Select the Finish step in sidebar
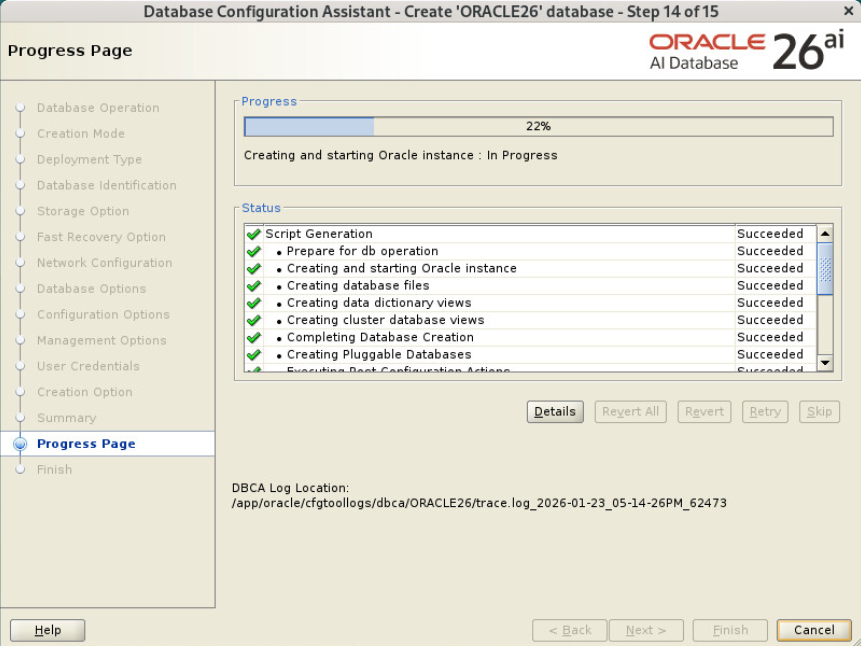The height and width of the screenshot is (646, 861). point(54,470)
